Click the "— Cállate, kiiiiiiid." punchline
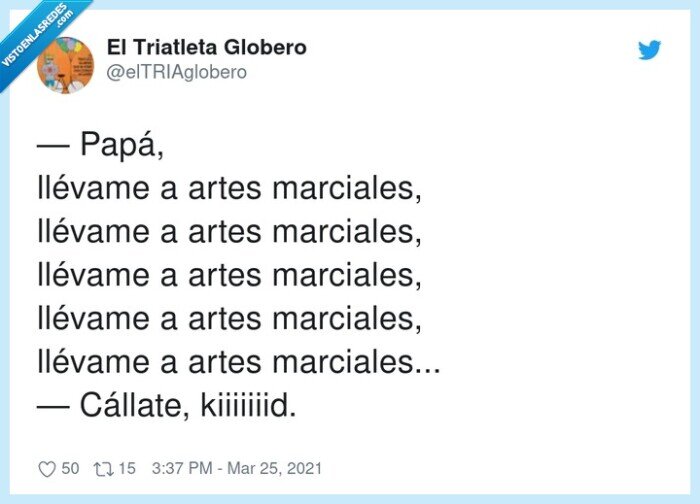 pyautogui.click(x=167, y=406)
